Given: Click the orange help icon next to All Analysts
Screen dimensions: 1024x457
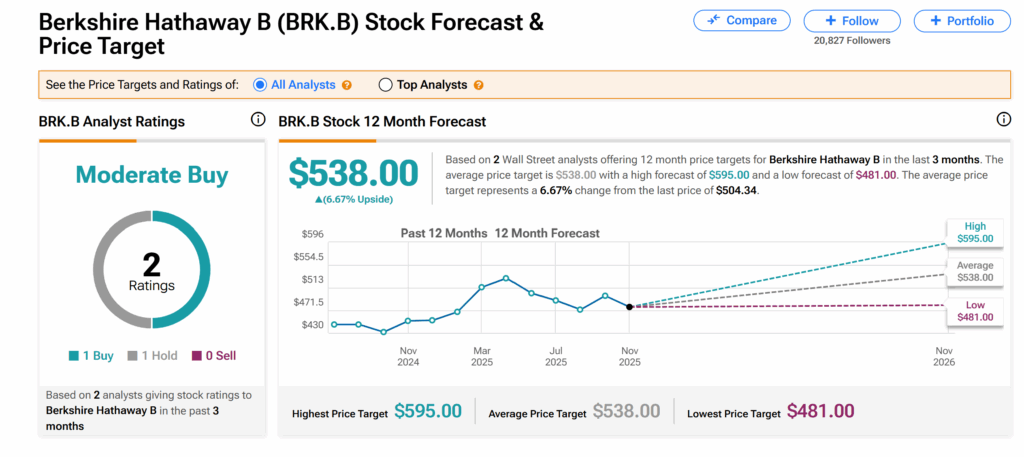Looking at the screenshot, I should pos(347,85).
